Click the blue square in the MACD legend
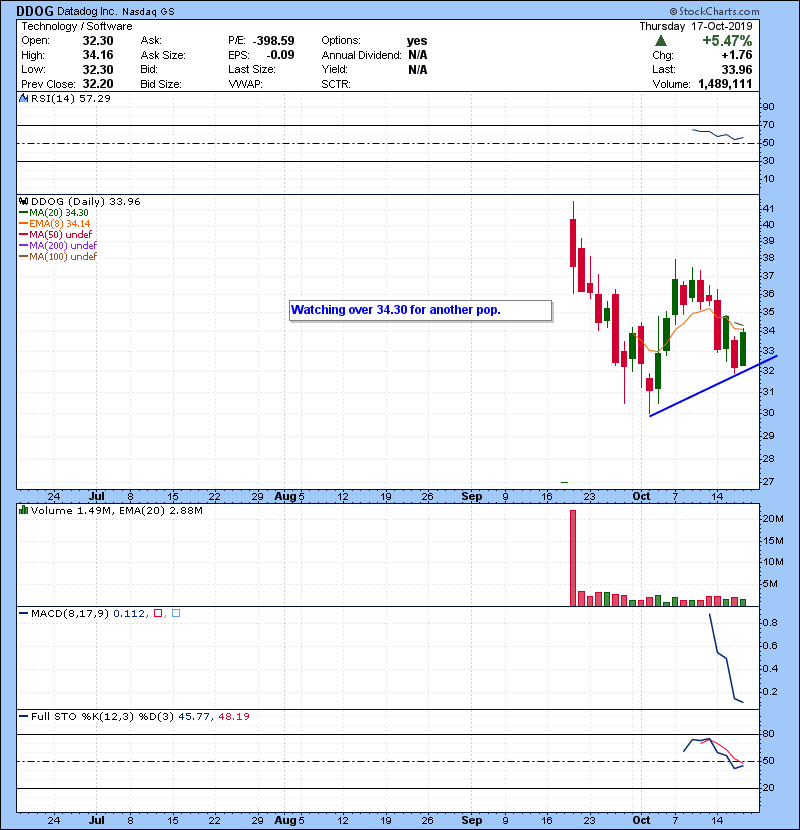 click(x=176, y=613)
